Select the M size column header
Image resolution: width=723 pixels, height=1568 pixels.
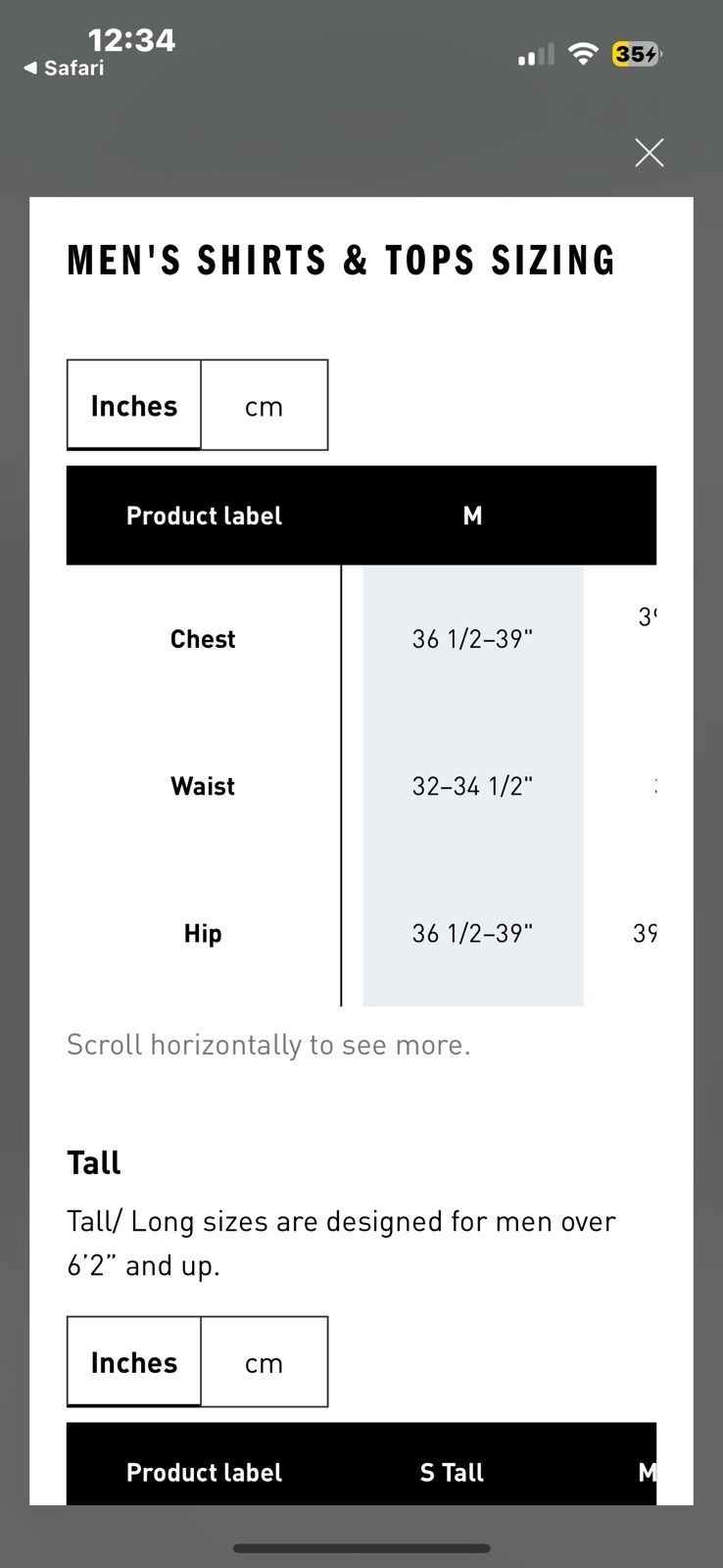click(x=473, y=515)
